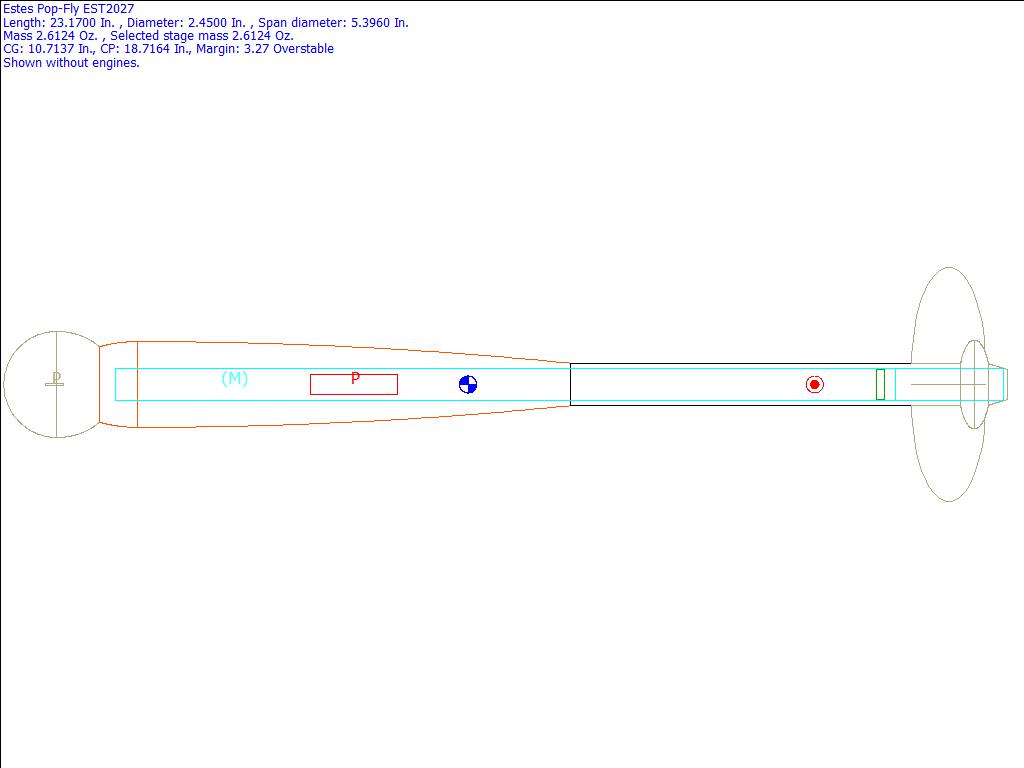Click the Span diameter 5.3960 In. value

(333, 22)
